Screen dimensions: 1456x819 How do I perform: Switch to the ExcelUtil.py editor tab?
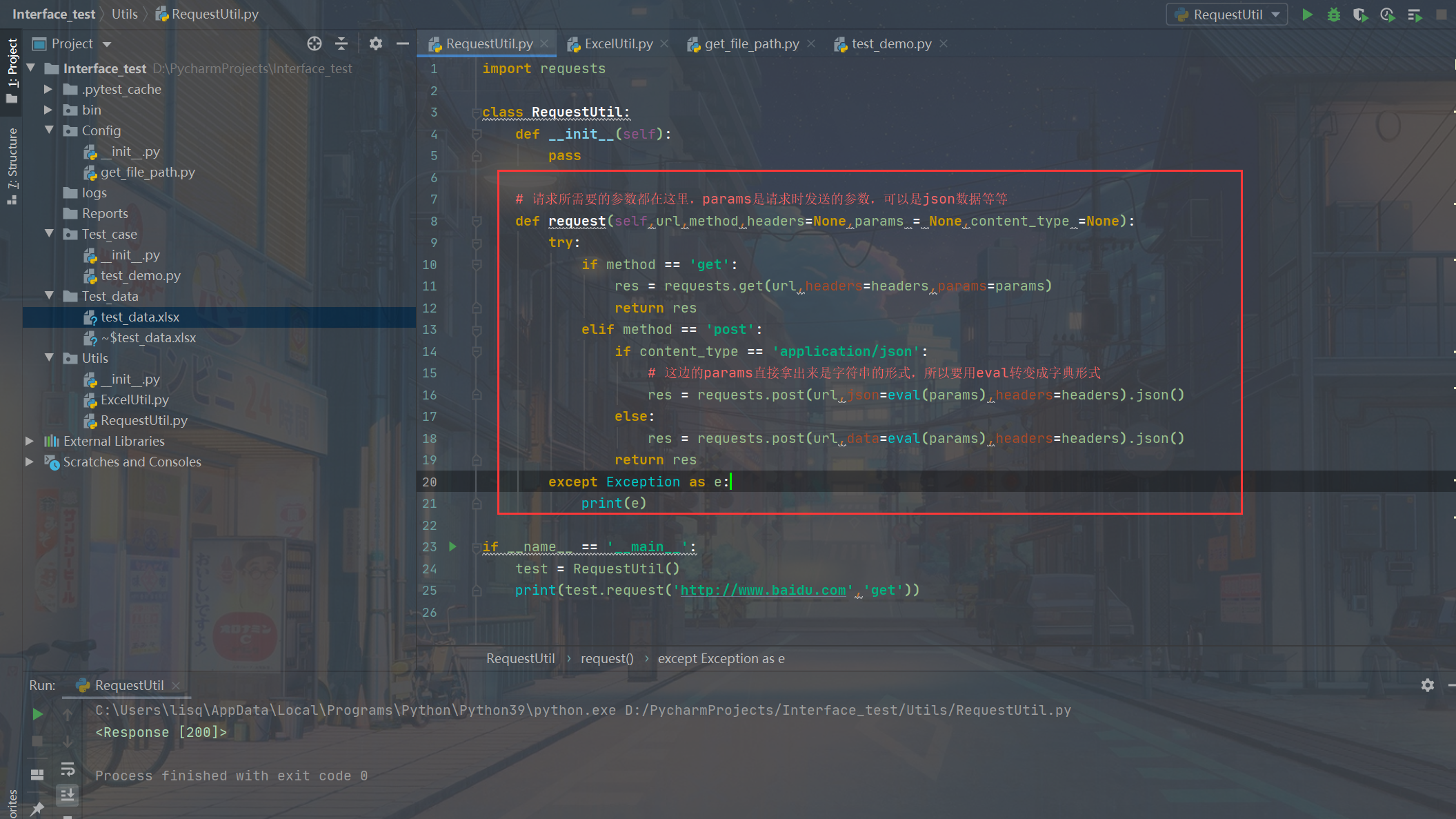617,43
